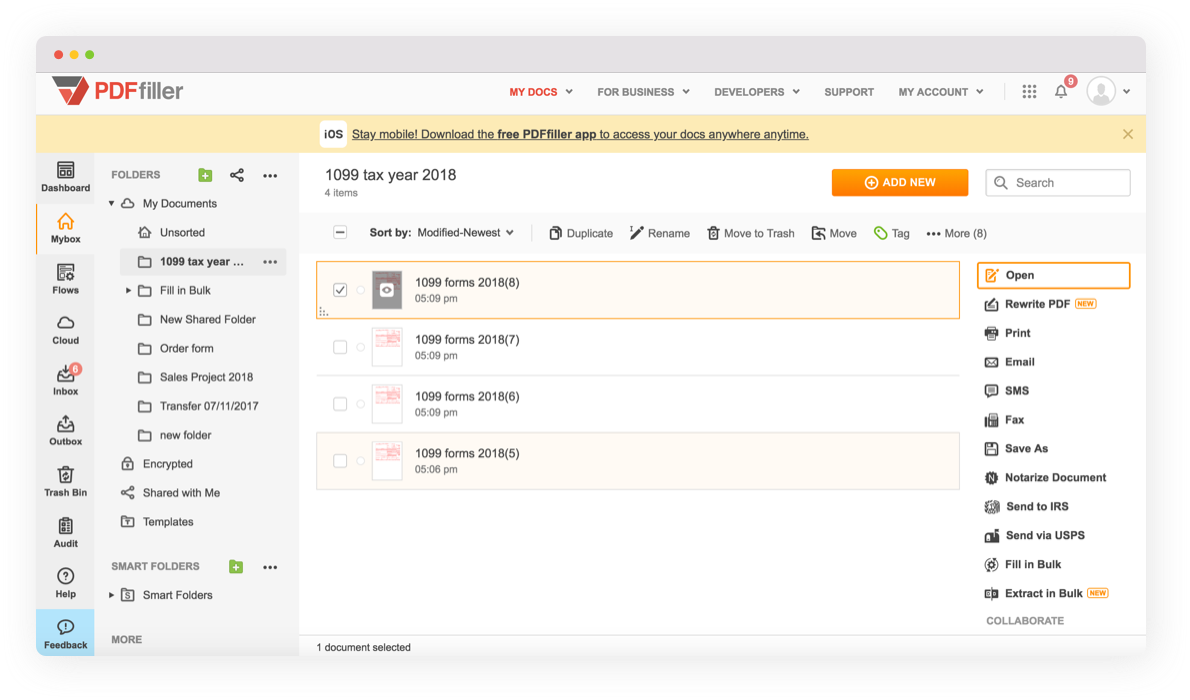
Task: Click into the Search field
Action: click(1057, 183)
